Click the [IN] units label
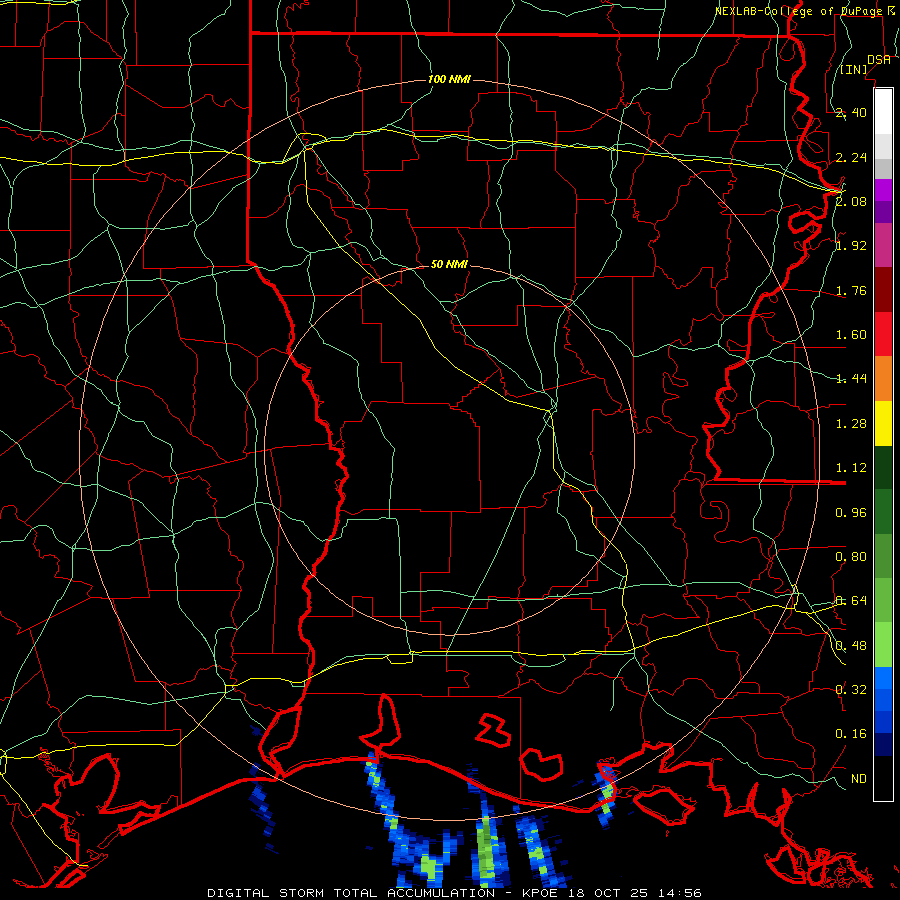 (x=854, y=69)
